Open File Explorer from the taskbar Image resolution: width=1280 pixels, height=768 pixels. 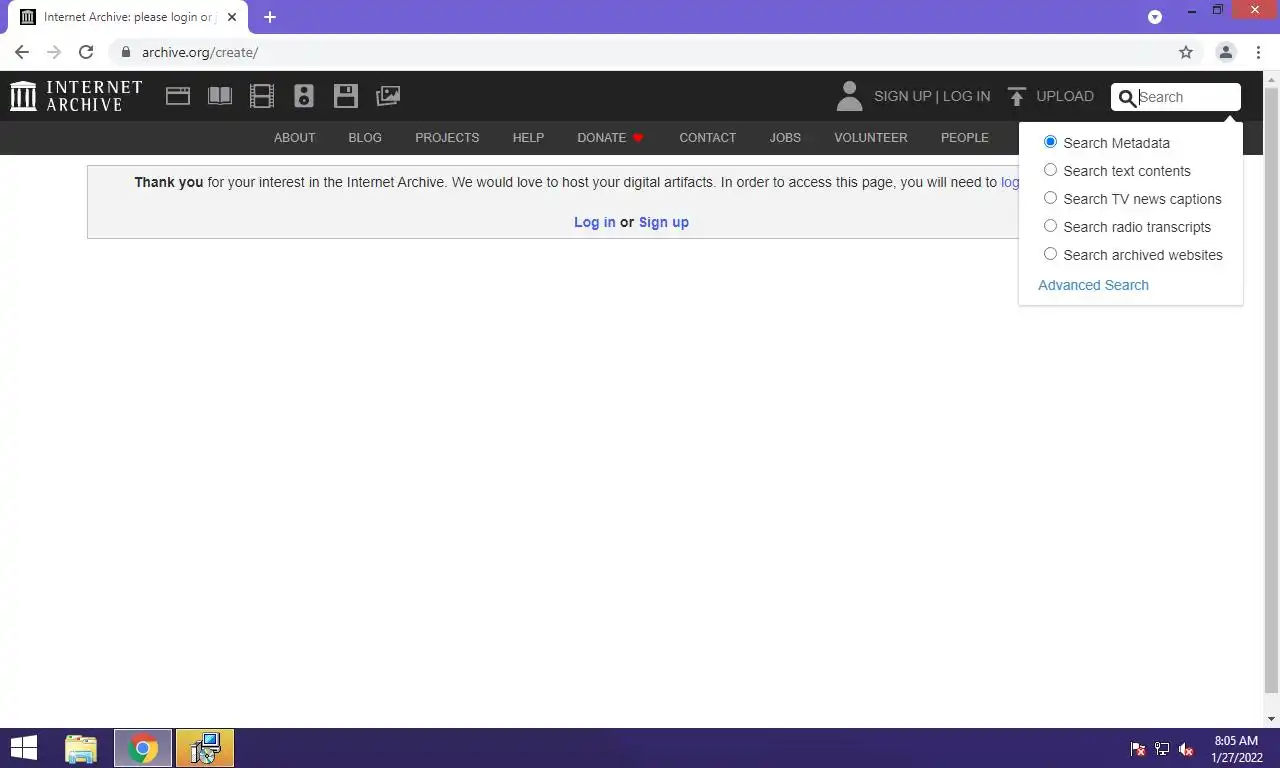click(x=81, y=748)
